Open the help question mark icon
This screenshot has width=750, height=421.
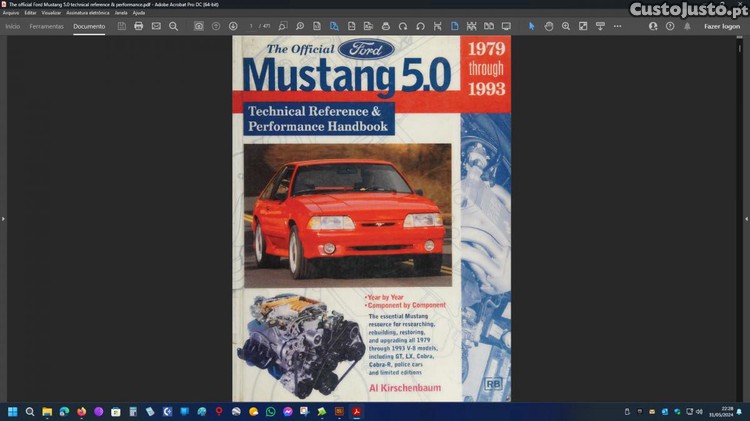[x=670, y=26]
